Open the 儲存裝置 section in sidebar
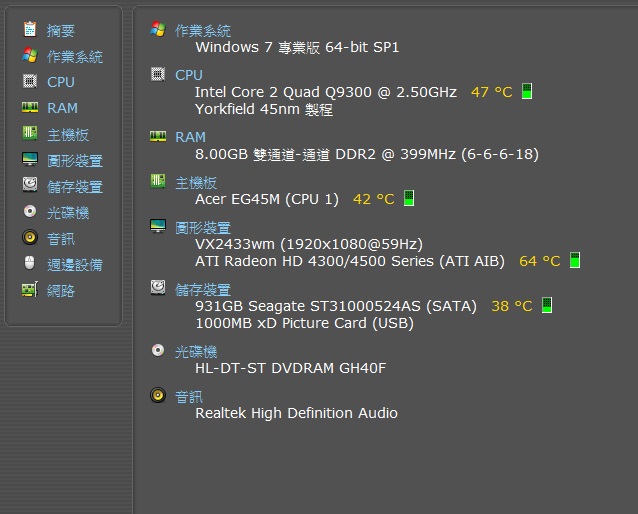 tap(75, 186)
